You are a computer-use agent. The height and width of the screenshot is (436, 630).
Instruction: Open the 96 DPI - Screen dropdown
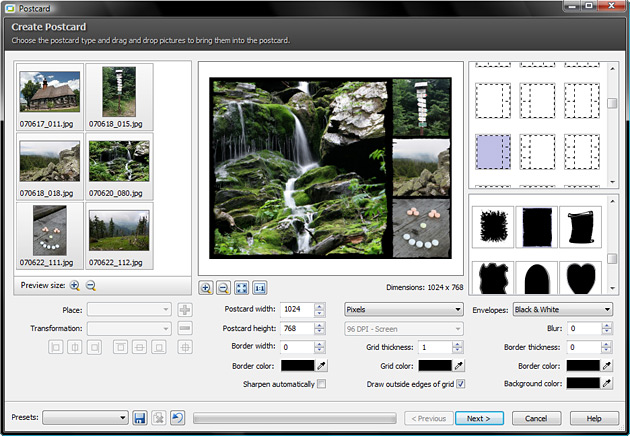(x=404, y=329)
